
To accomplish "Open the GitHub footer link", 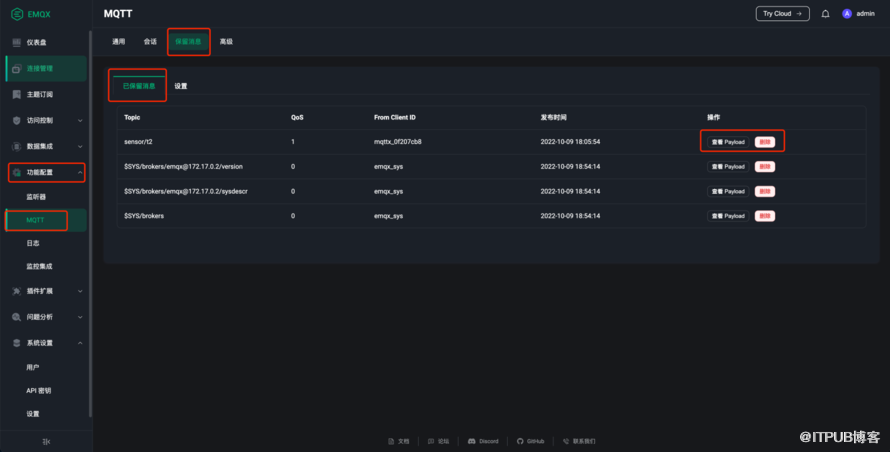I will pyautogui.click(x=531, y=440).
